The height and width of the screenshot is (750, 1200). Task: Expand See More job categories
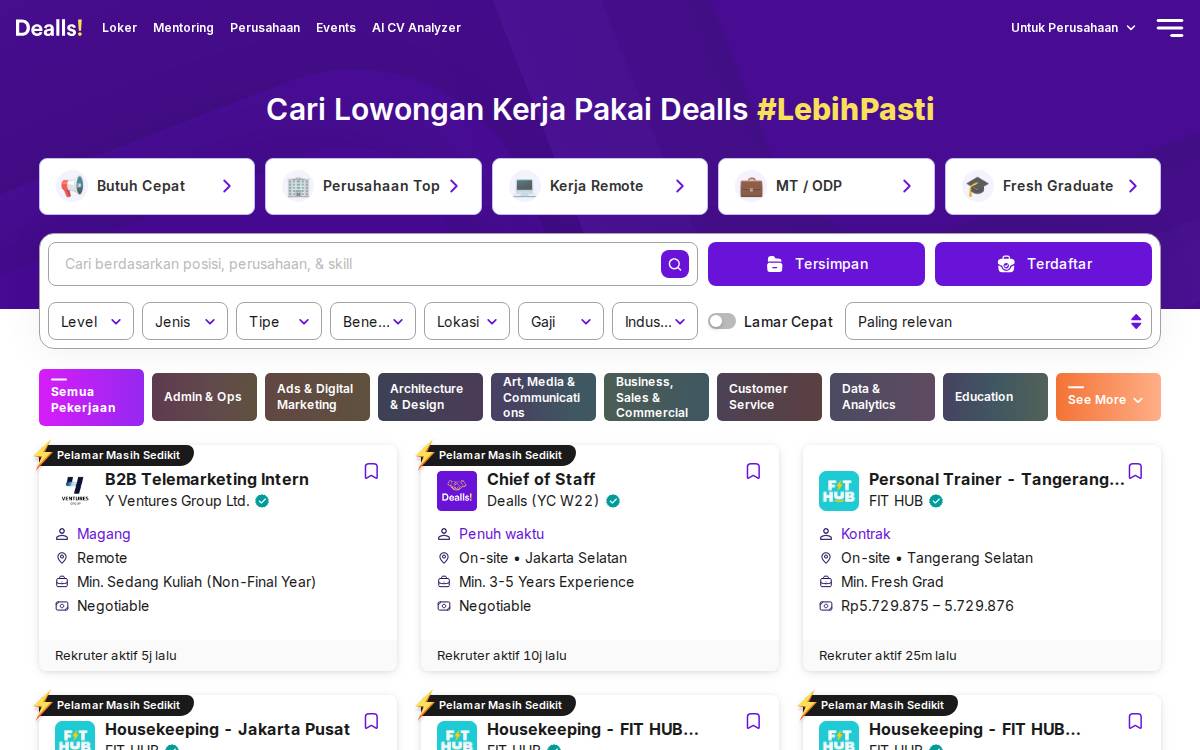click(1108, 397)
